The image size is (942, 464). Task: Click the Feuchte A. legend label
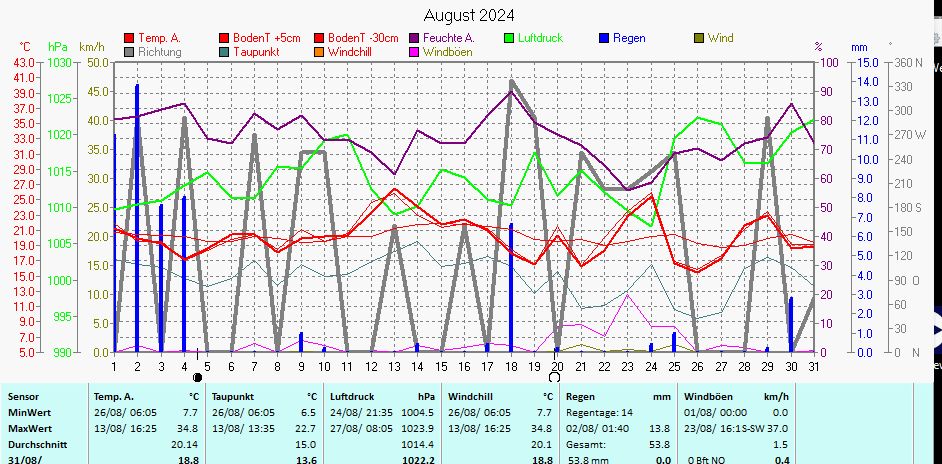click(448, 38)
